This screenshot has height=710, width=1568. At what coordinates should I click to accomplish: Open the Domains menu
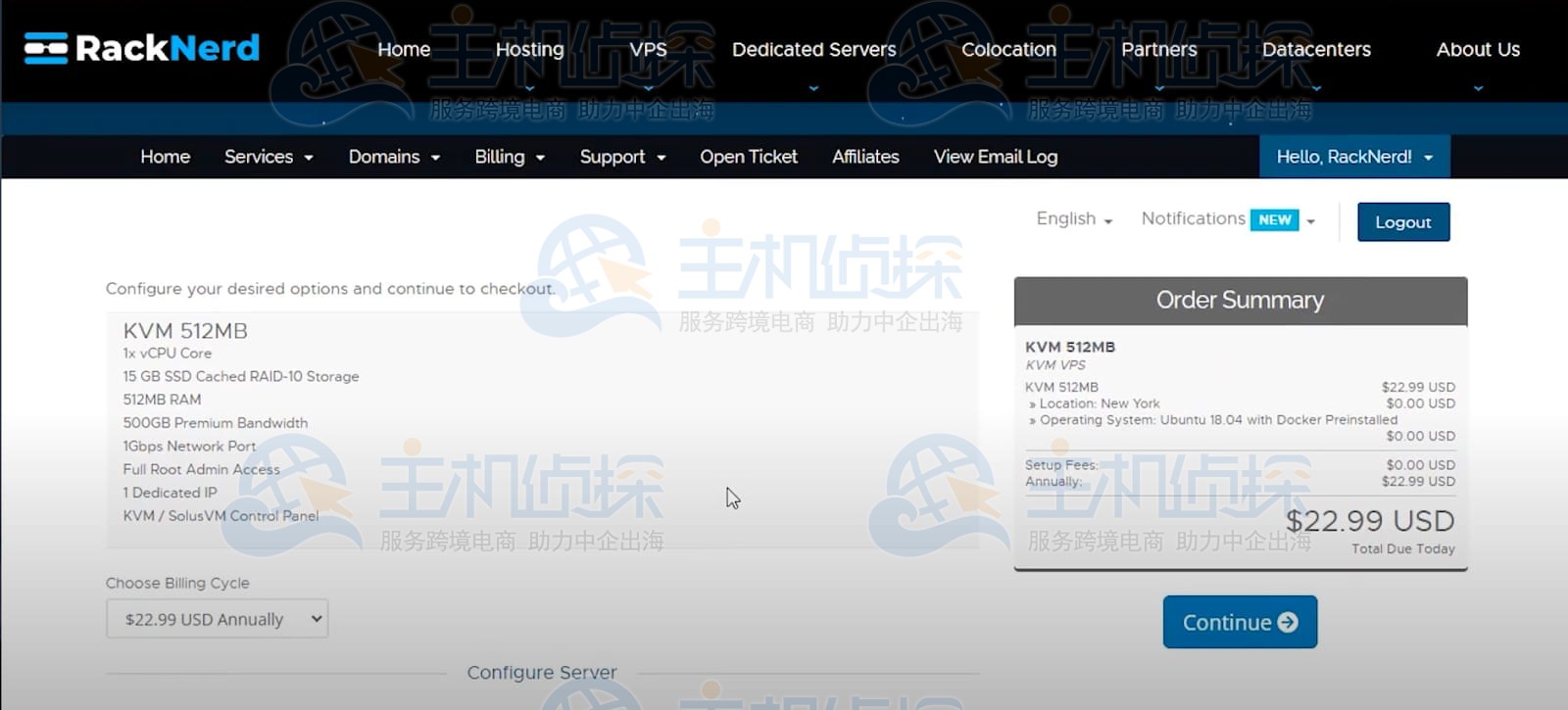coord(393,157)
